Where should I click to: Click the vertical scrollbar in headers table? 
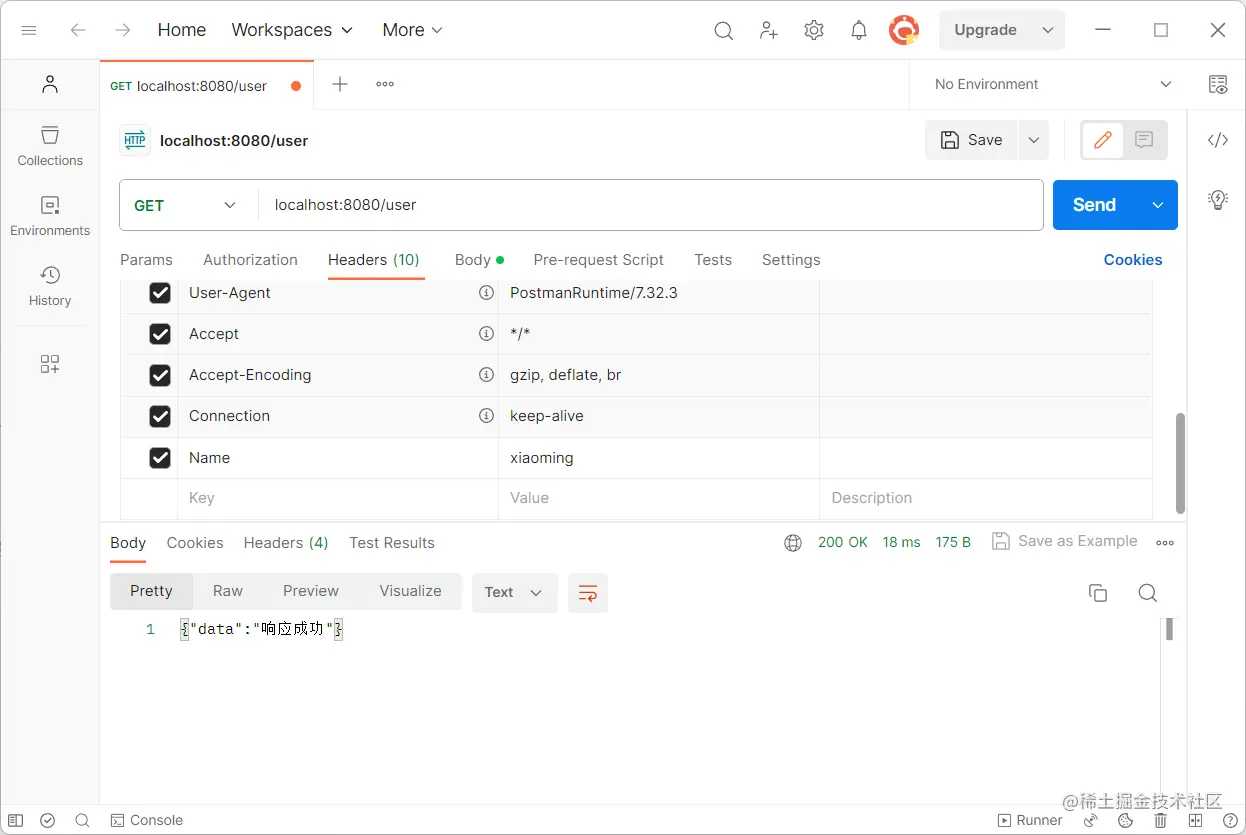click(1180, 462)
